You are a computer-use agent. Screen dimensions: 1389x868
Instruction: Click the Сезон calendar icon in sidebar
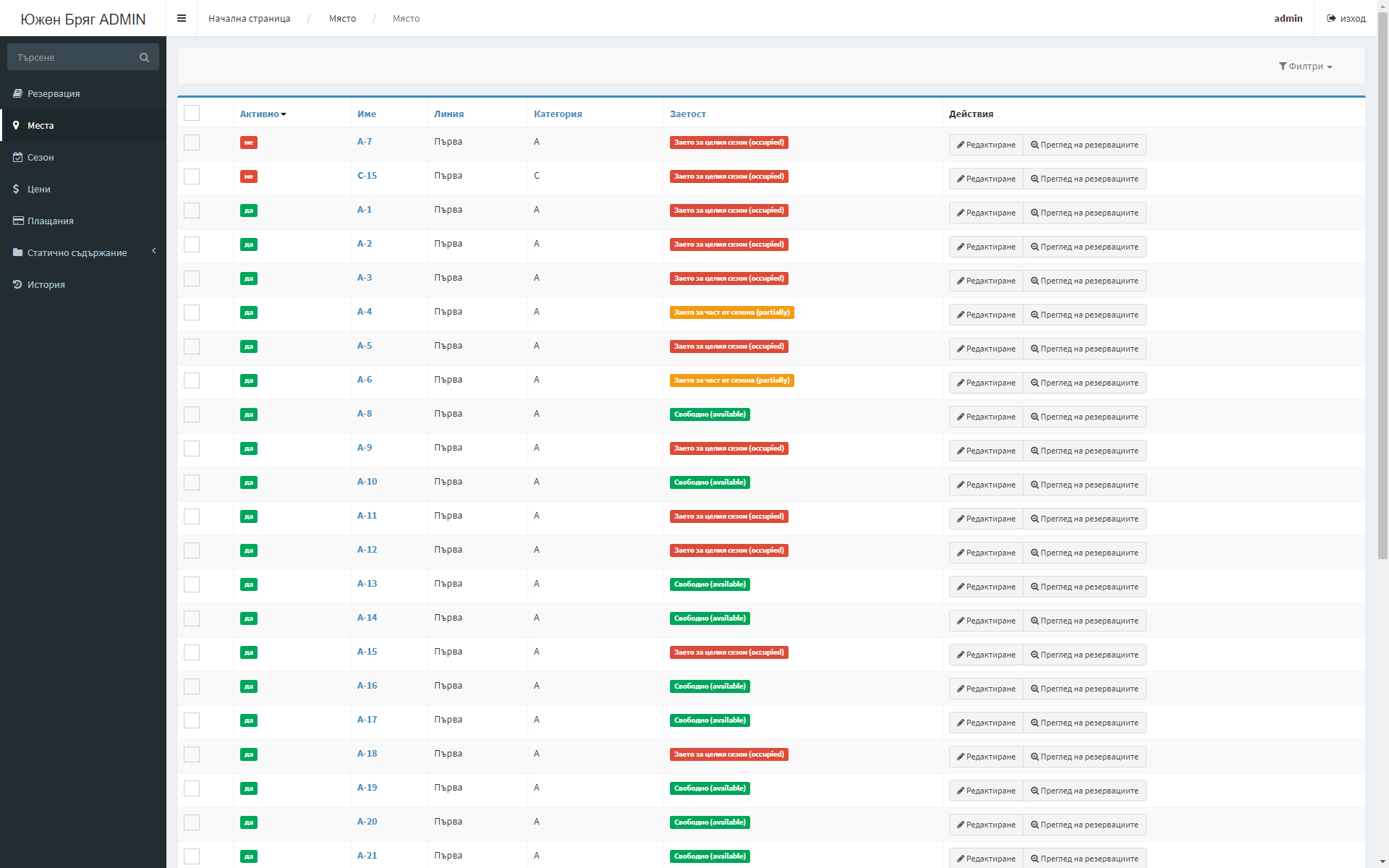point(17,157)
